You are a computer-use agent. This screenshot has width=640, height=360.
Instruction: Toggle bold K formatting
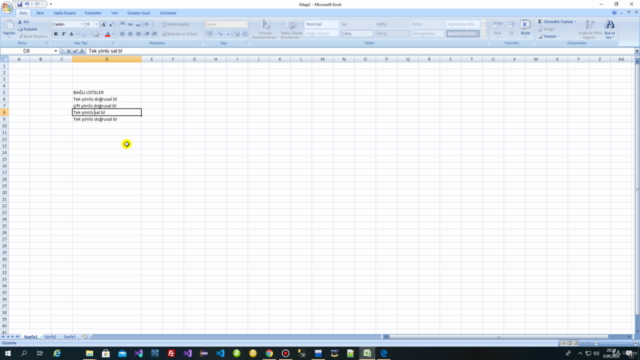coord(56,34)
